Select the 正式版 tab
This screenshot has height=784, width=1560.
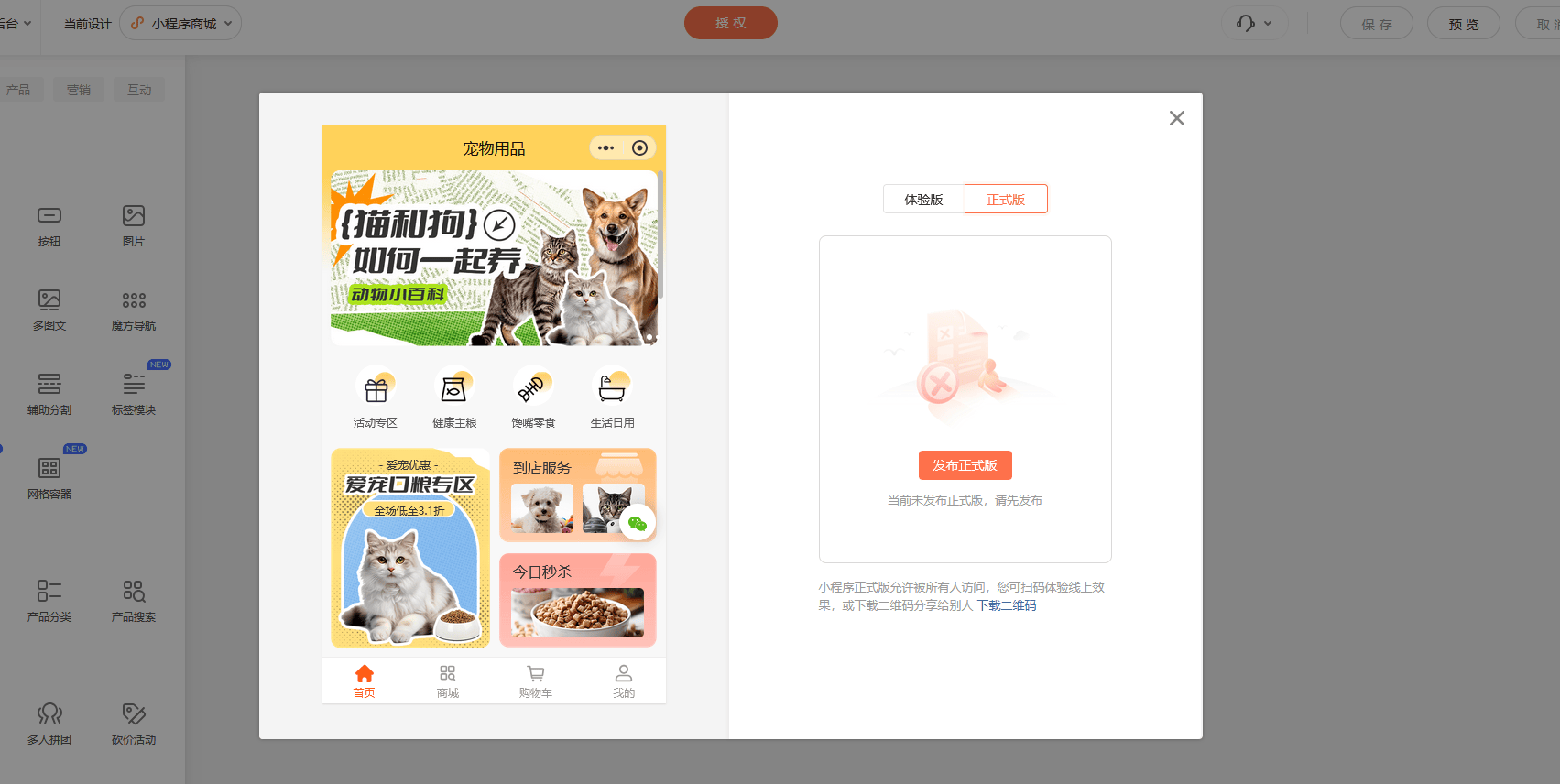pos(1005,200)
